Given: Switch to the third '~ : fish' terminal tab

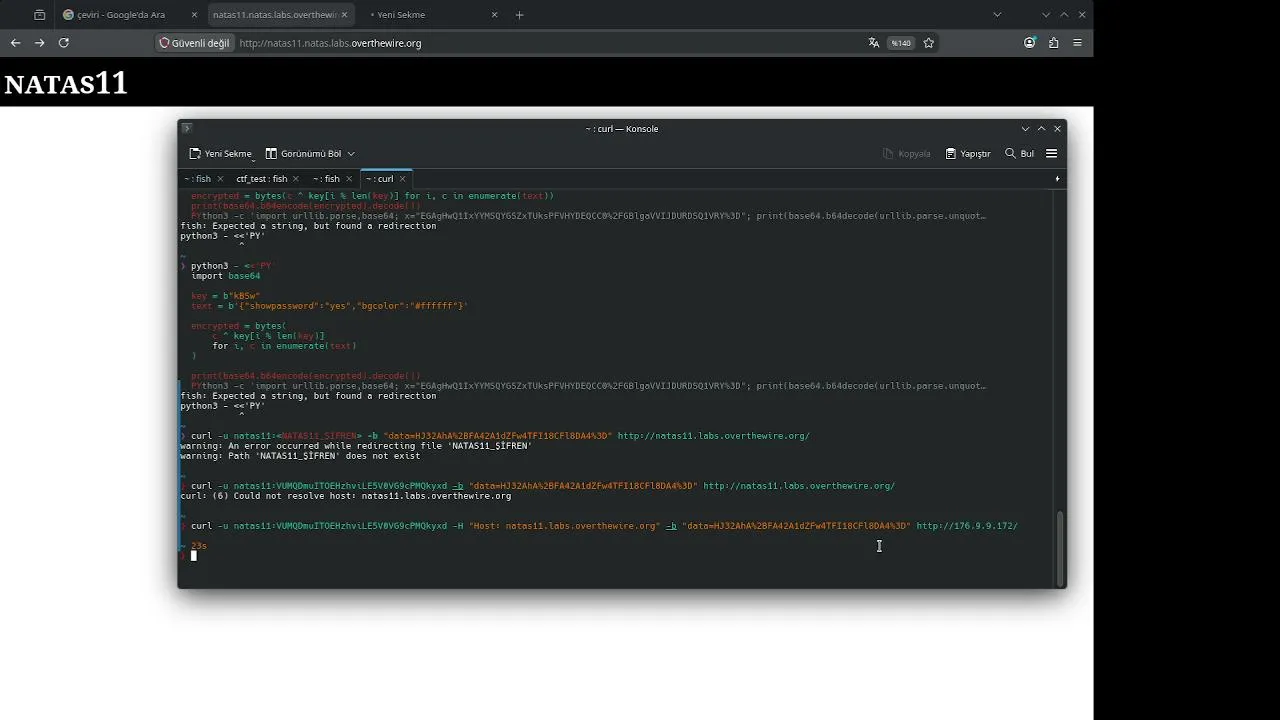Looking at the screenshot, I should (326, 179).
